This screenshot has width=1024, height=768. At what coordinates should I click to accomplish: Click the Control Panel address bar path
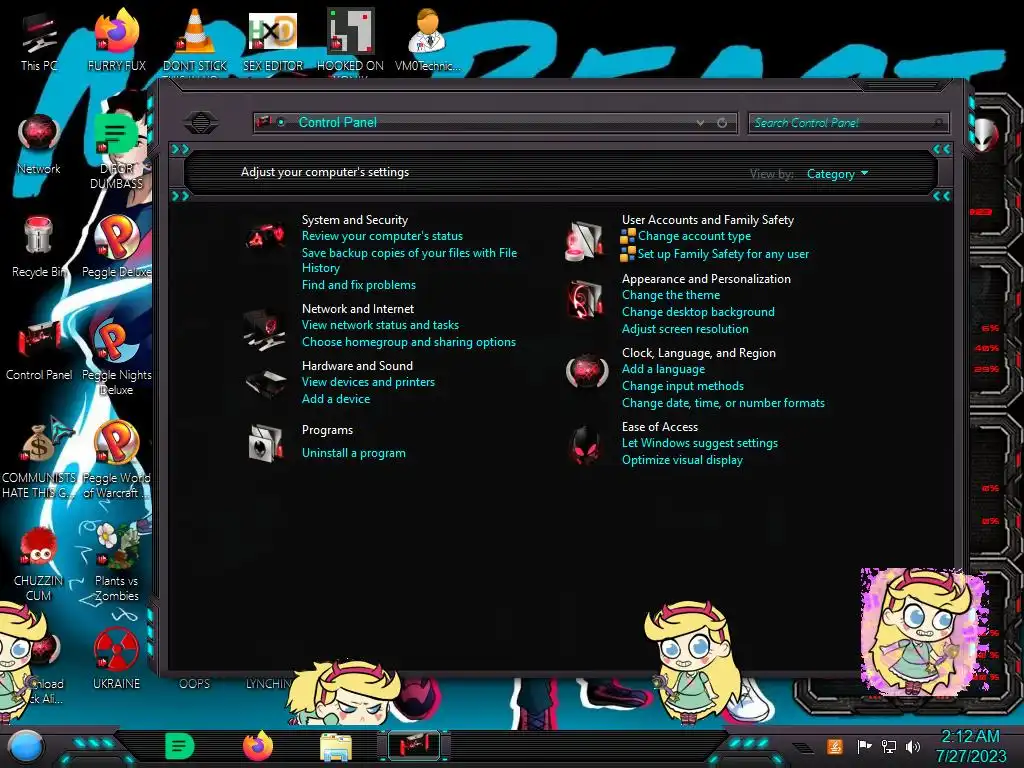[x=337, y=122]
